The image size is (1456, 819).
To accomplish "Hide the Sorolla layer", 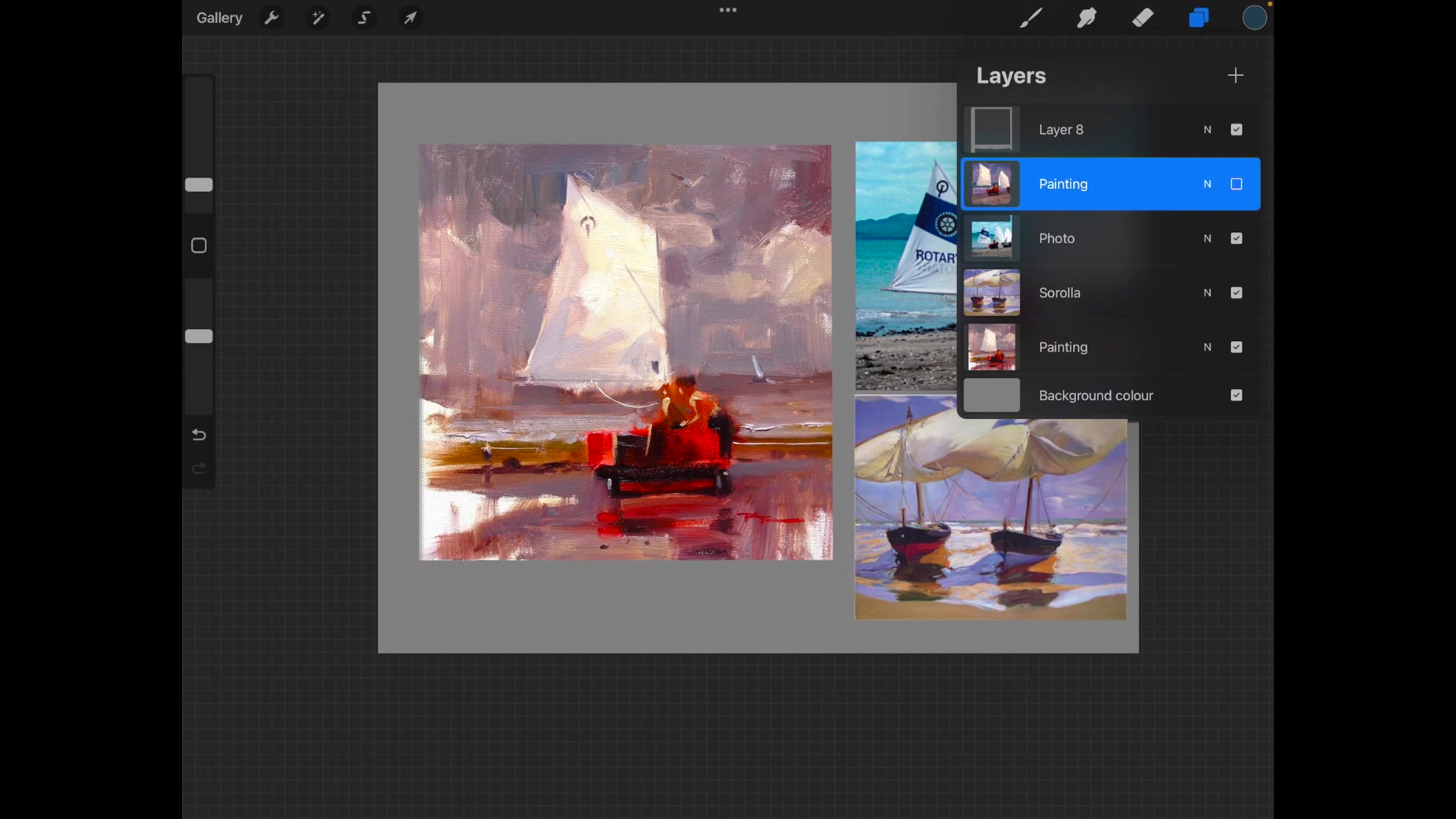I will [1237, 293].
